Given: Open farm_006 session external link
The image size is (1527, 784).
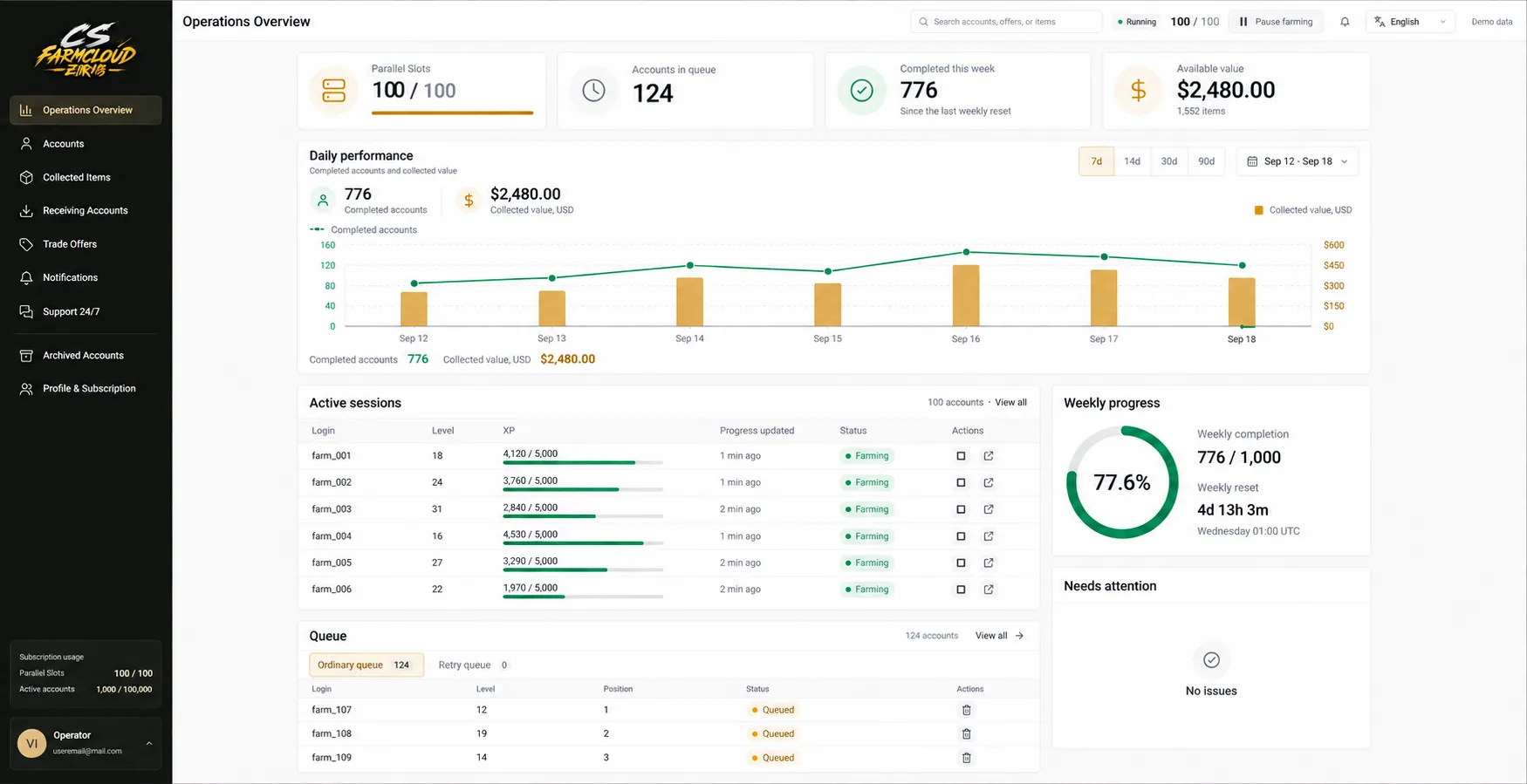Looking at the screenshot, I should (x=989, y=590).
